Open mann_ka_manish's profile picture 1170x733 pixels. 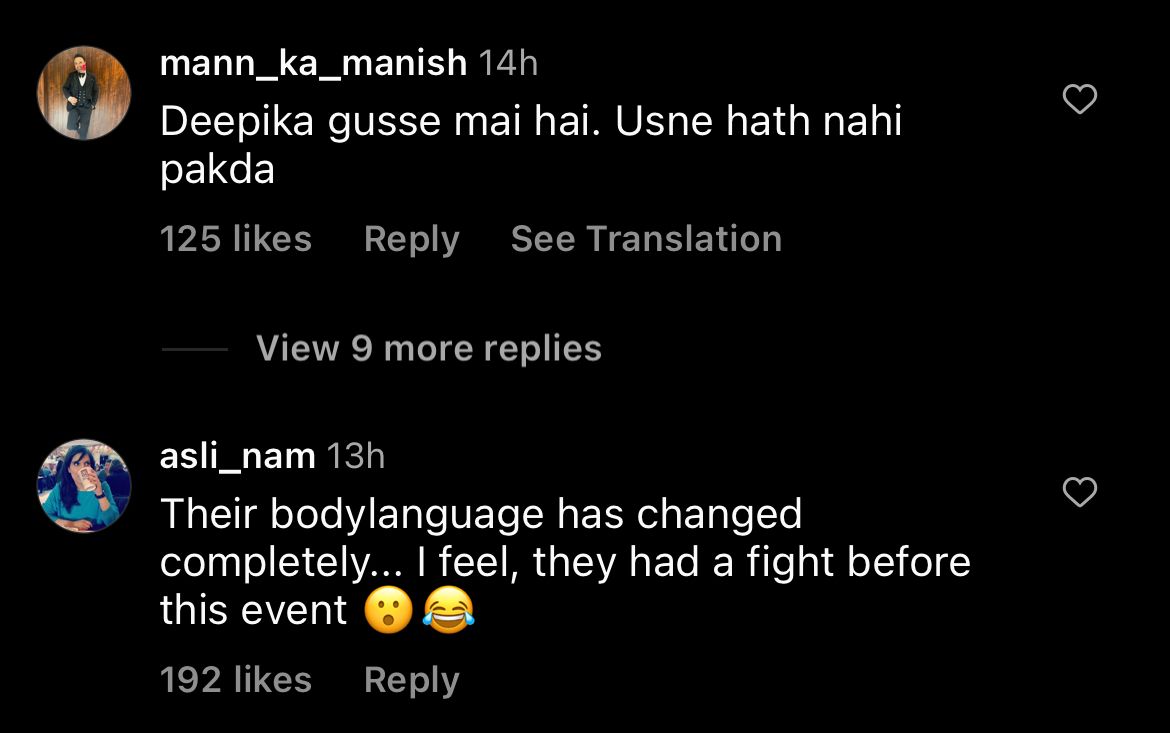84,93
